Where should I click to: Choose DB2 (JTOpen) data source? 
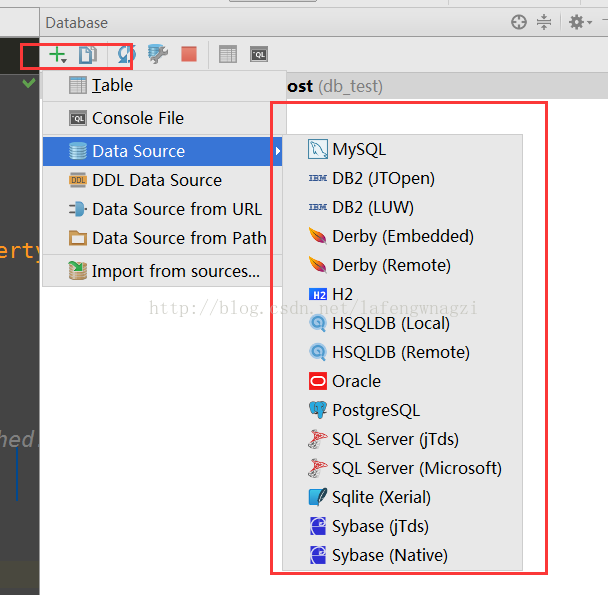[402, 178]
